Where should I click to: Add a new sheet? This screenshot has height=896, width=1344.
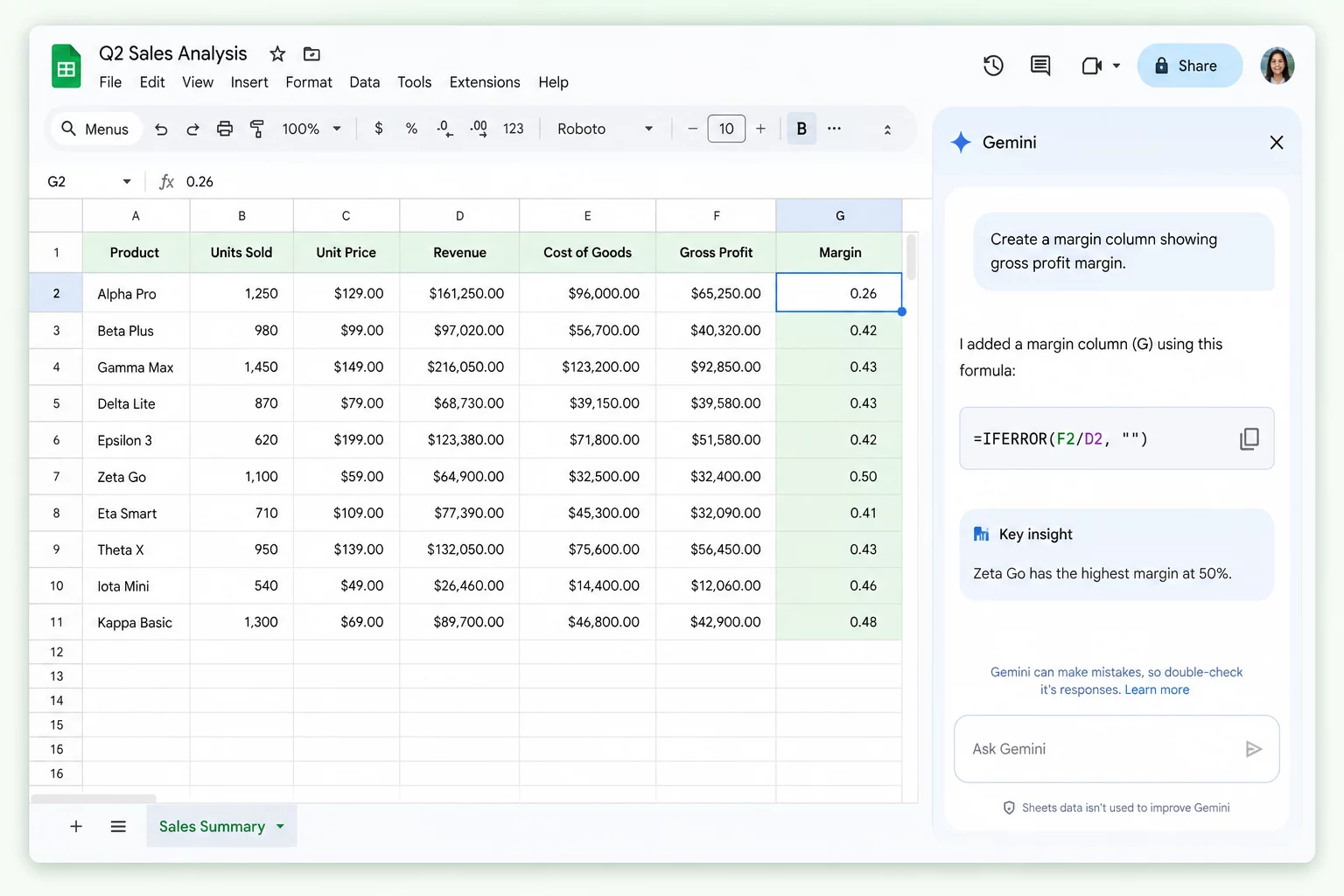(76, 826)
